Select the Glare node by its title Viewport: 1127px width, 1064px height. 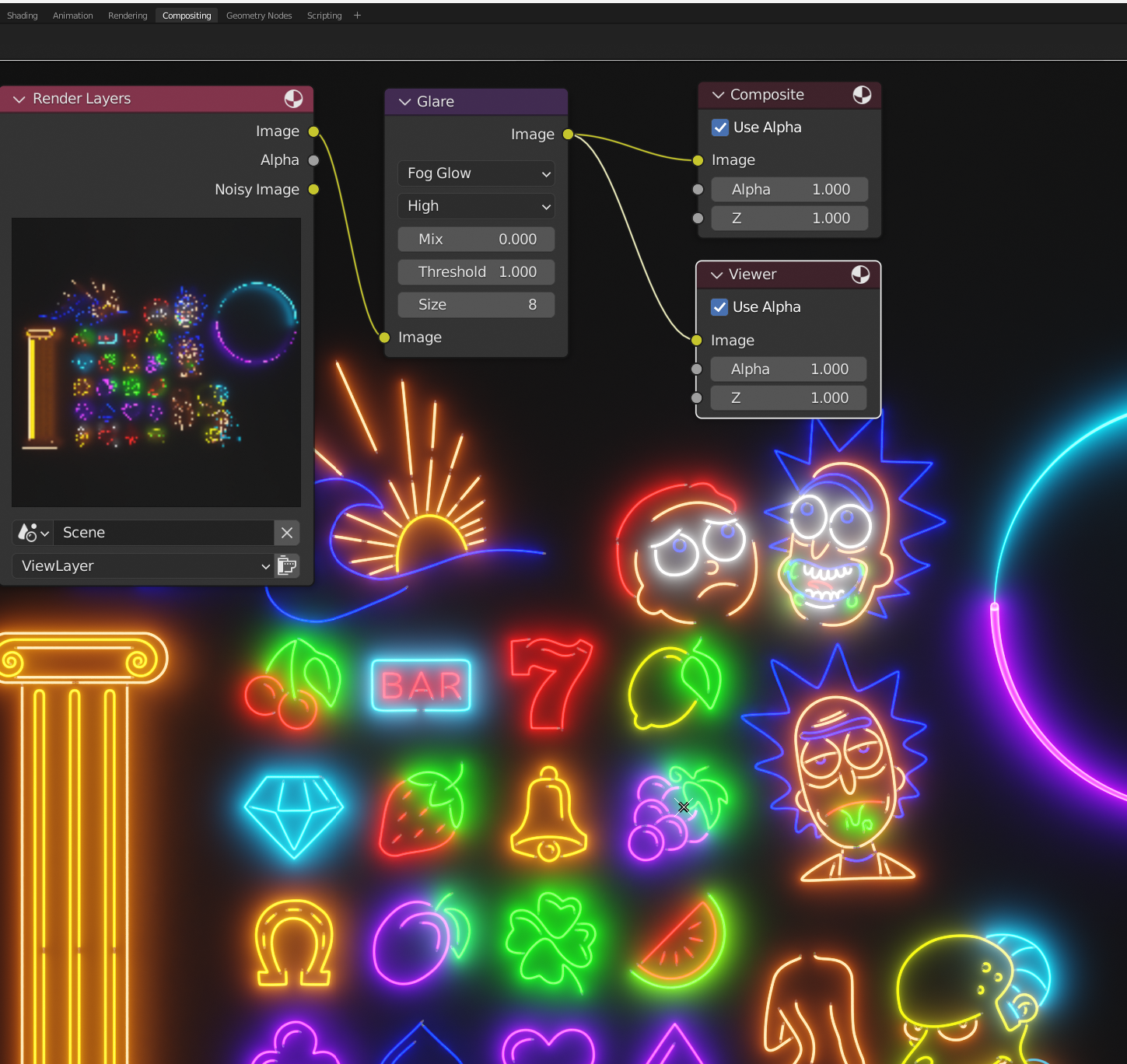pos(436,102)
